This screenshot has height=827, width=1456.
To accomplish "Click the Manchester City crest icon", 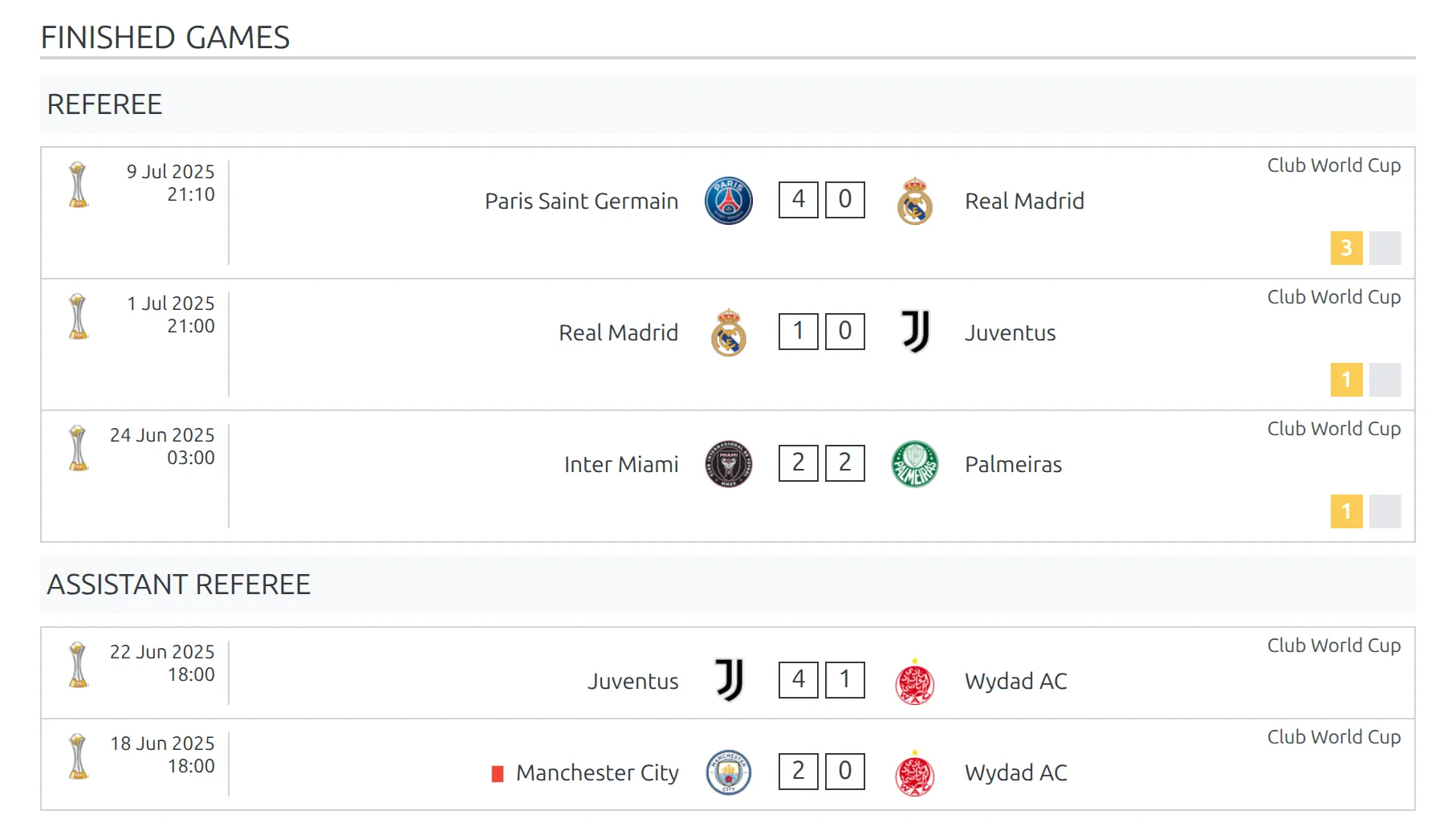I will [728, 772].
